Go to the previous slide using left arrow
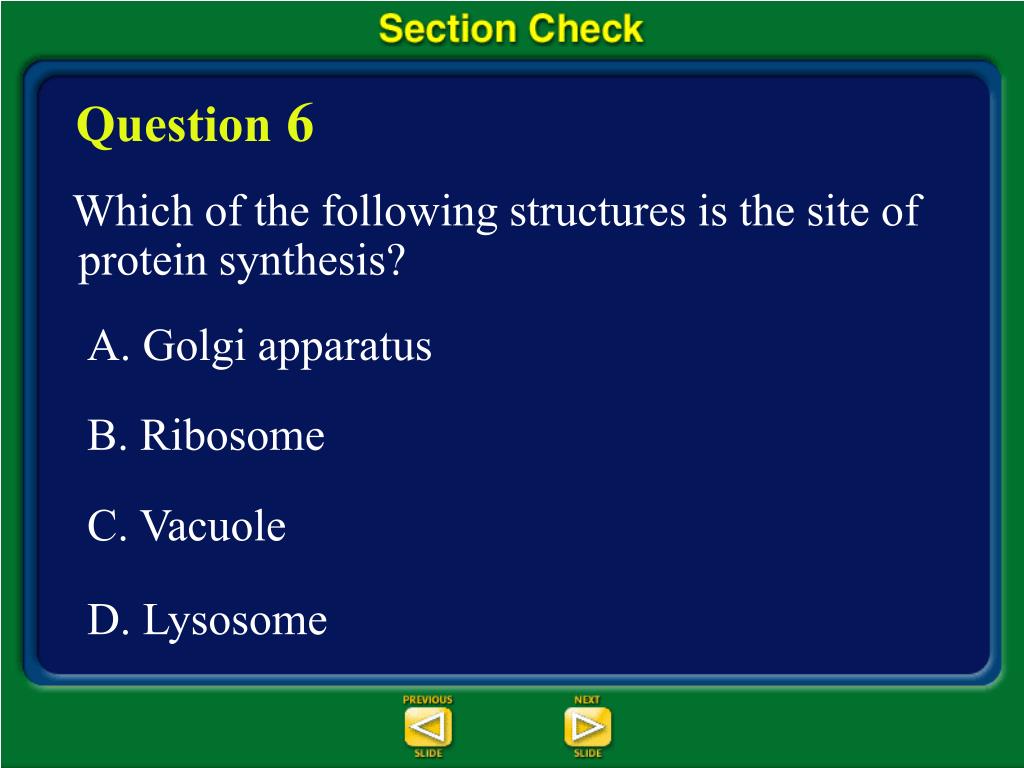The image size is (1024, 768). (428, 726)
